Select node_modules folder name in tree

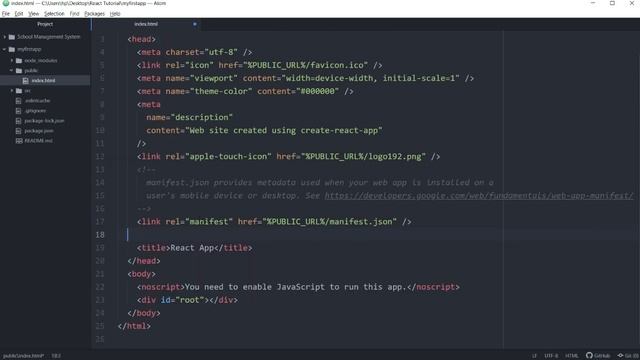(41, 61)
